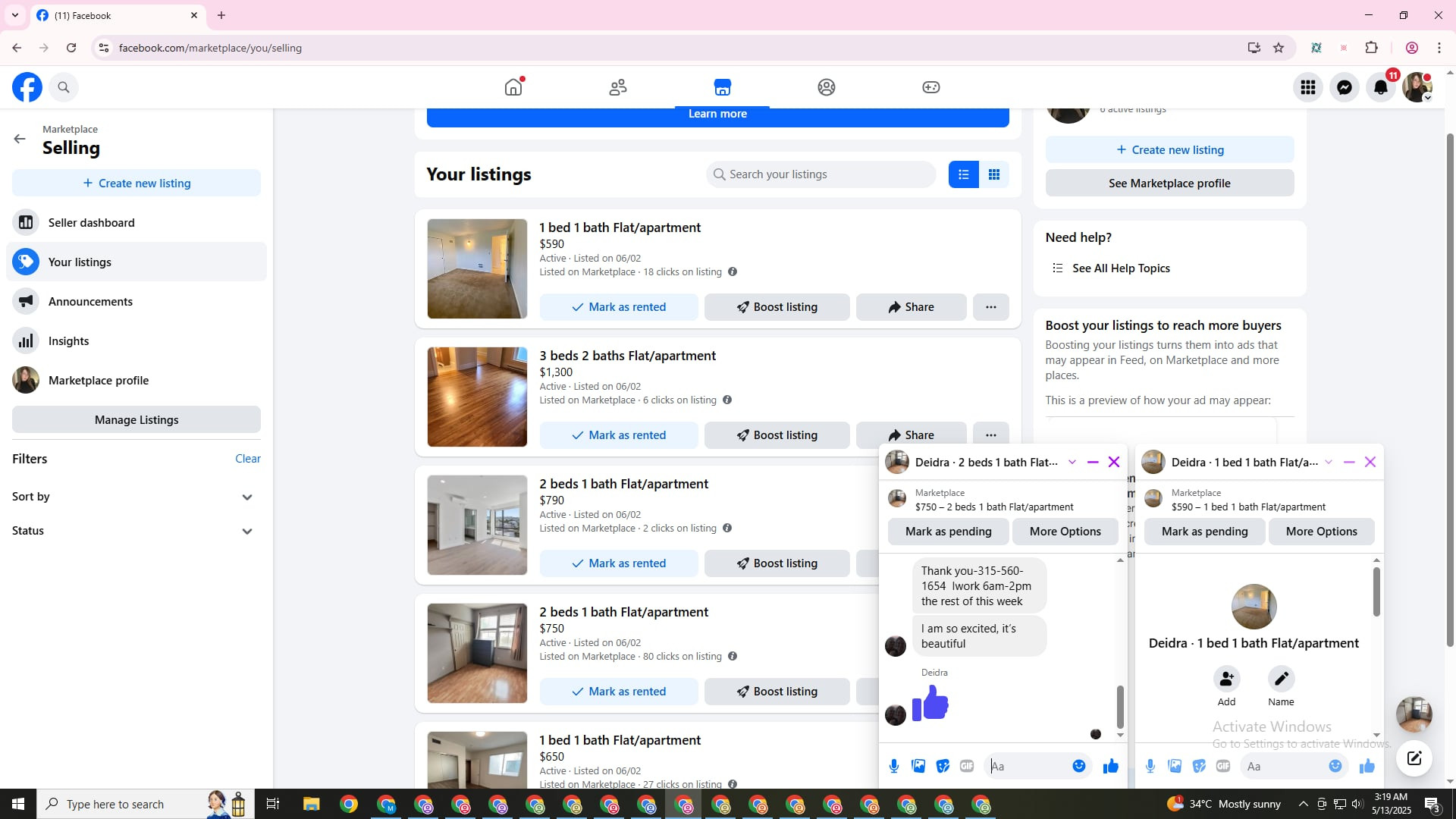Open info icon beside 6 clicks on listing

pos(727,400)
